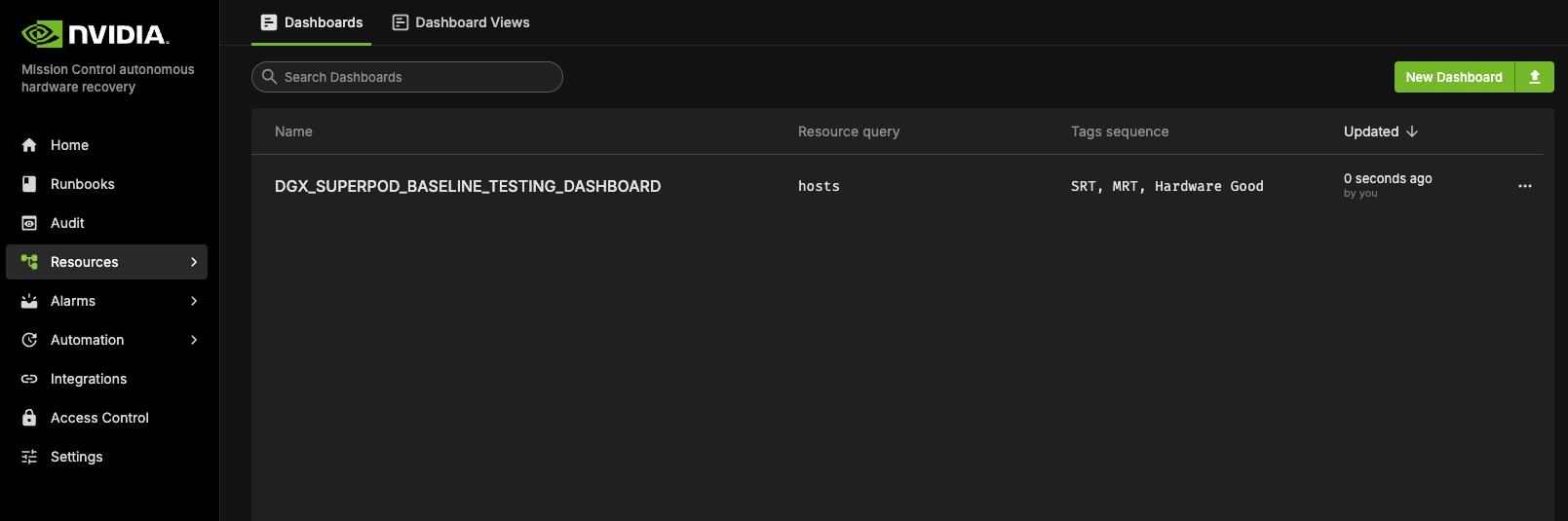The width and height of the screenshot is (1568, 521).
Task: Click the Access Control lock icon
Action: 29,418
